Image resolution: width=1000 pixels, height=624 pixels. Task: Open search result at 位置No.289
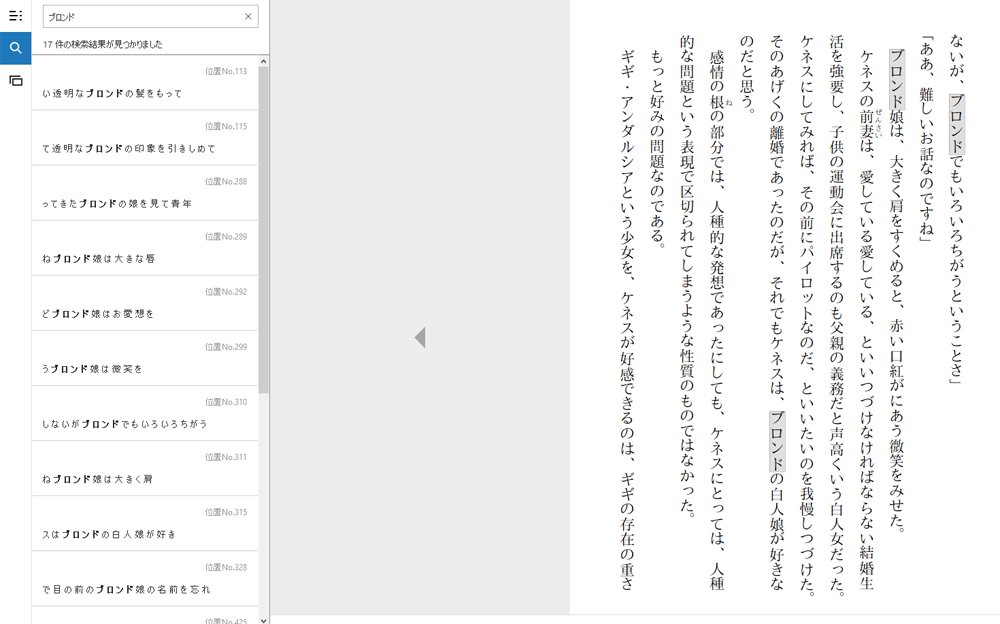click(x=145, y=248)
